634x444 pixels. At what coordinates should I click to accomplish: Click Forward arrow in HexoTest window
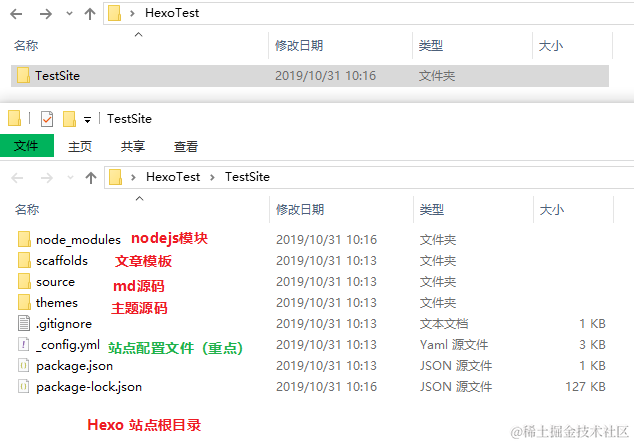(46, 14)
